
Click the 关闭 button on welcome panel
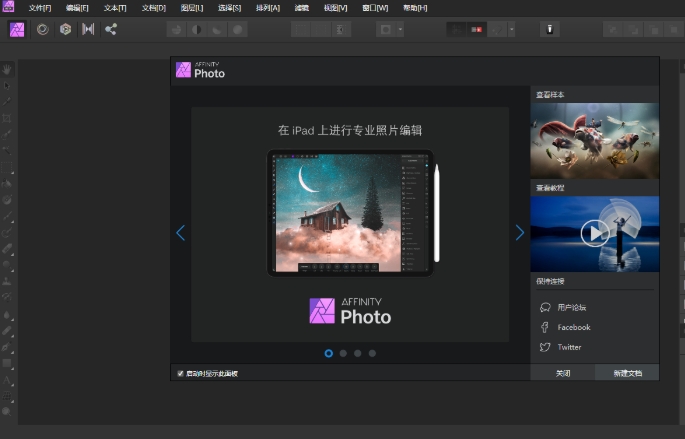coord(563,373)
